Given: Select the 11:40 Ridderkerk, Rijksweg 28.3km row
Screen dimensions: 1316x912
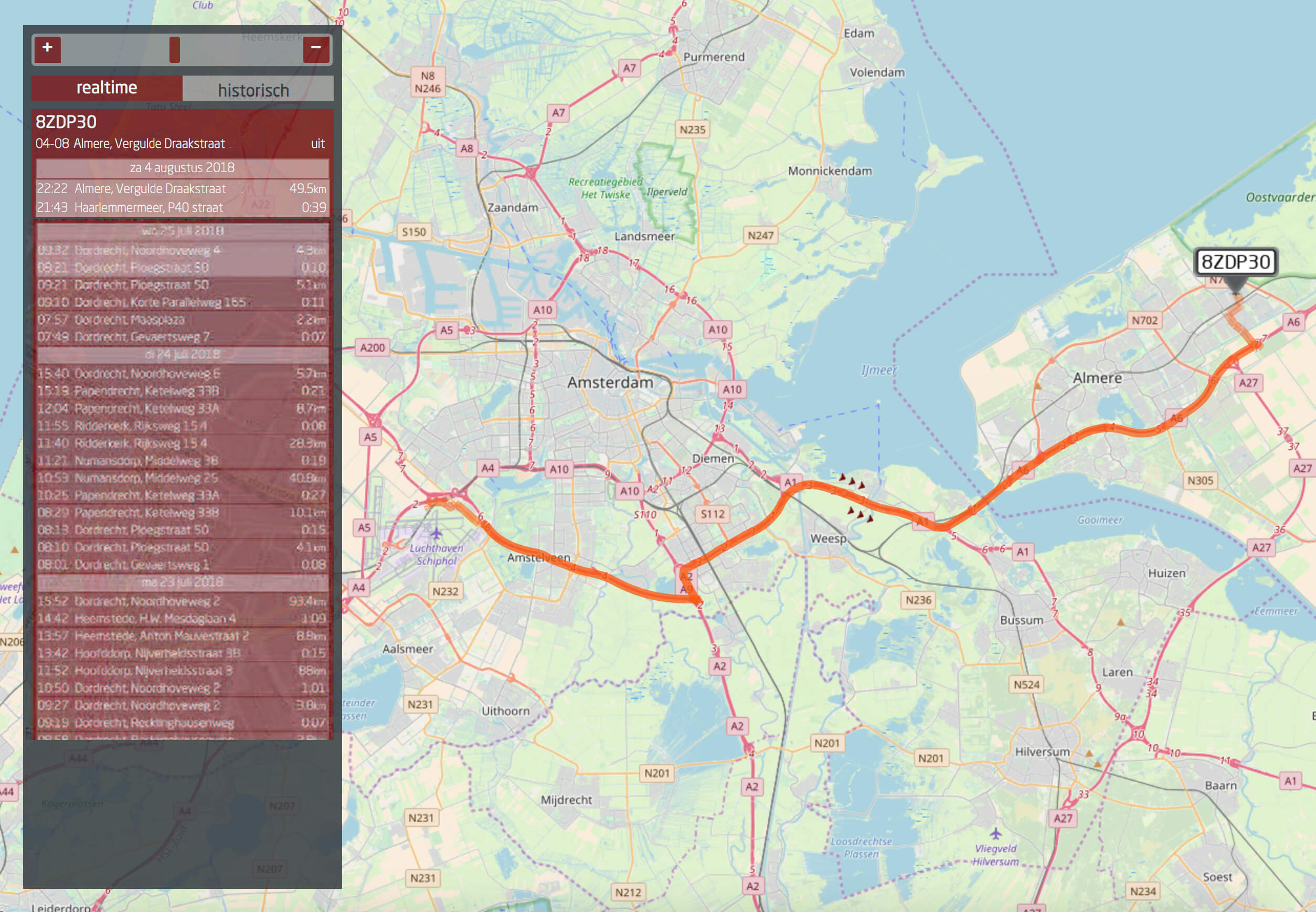Looking at the screenshot, I should pyautogui.click(x=182, y=443).
